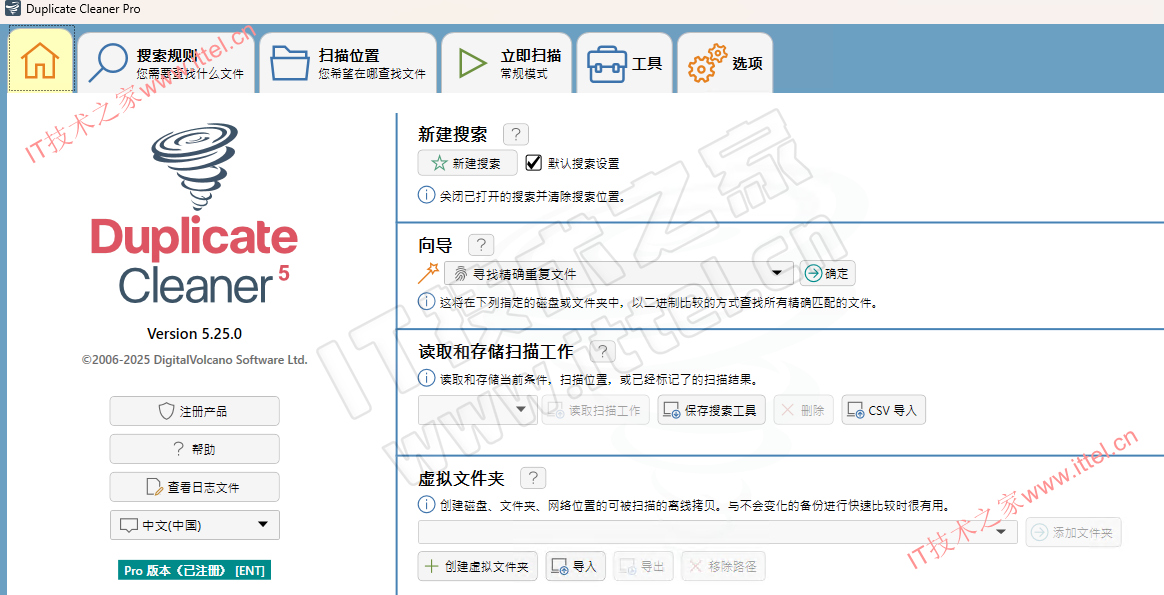Click 查看日志文件 button

194,487
